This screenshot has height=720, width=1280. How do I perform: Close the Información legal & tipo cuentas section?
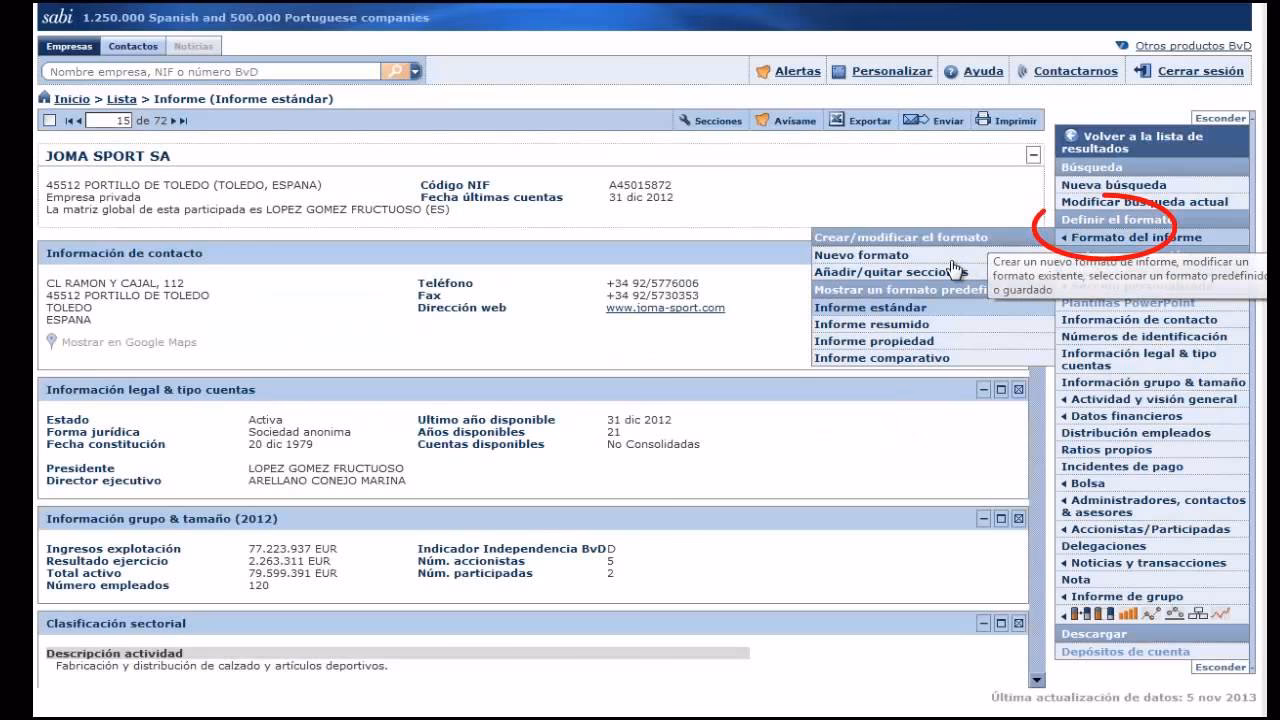coord(1018,389)
